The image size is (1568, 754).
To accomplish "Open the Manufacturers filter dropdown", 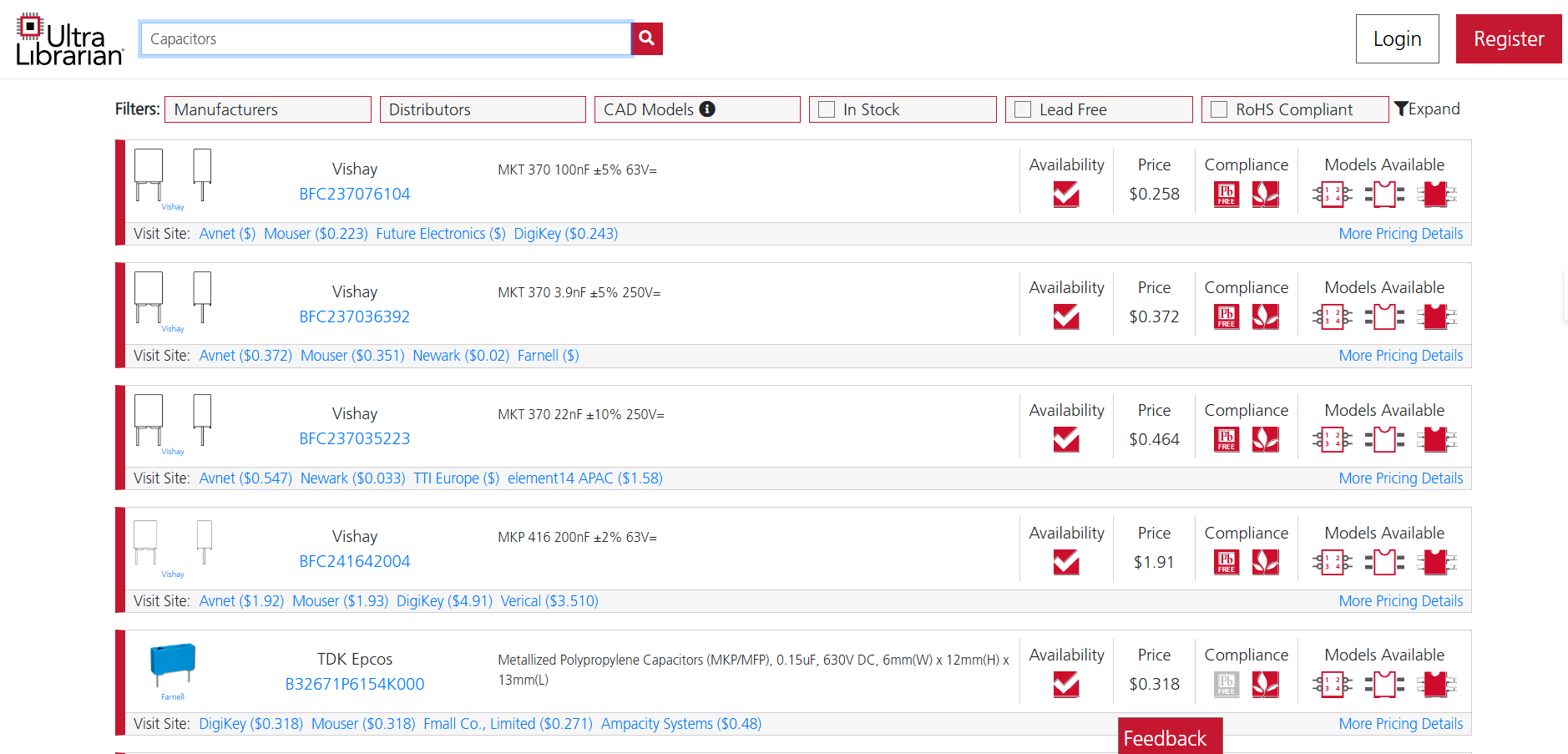I will (268, 109).
